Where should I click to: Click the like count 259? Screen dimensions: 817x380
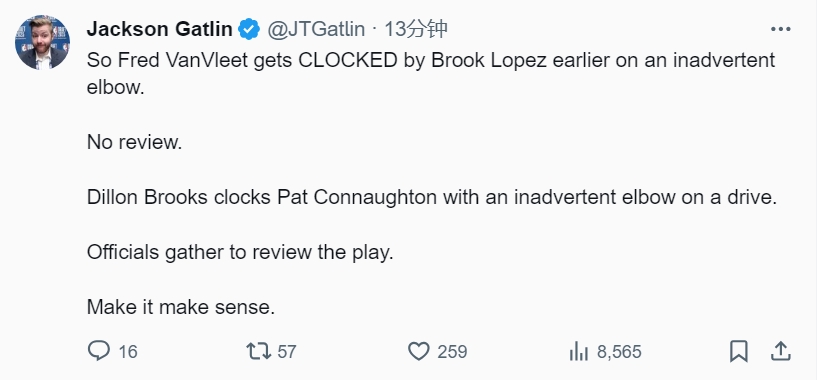point(452,352)
